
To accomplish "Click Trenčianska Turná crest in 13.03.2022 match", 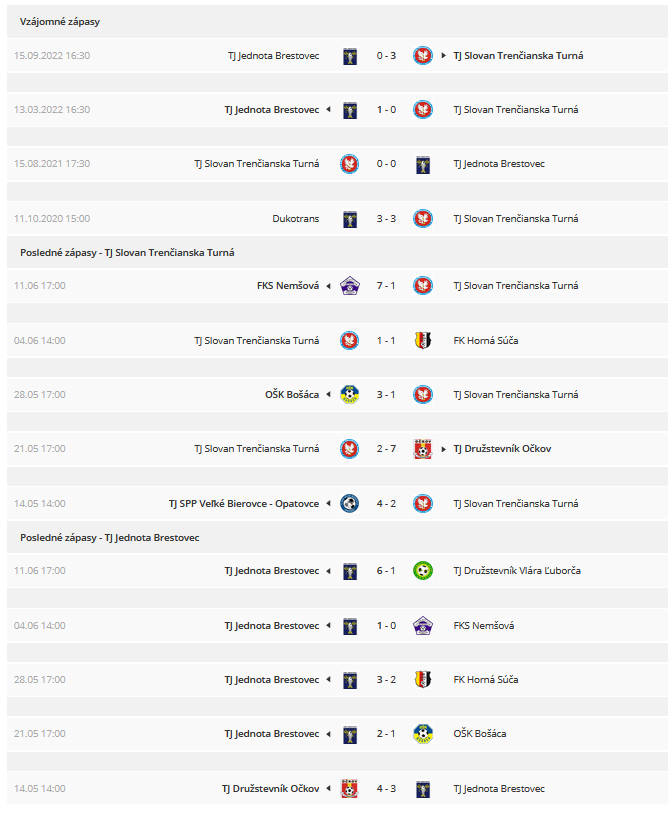I will pos(423,110).
